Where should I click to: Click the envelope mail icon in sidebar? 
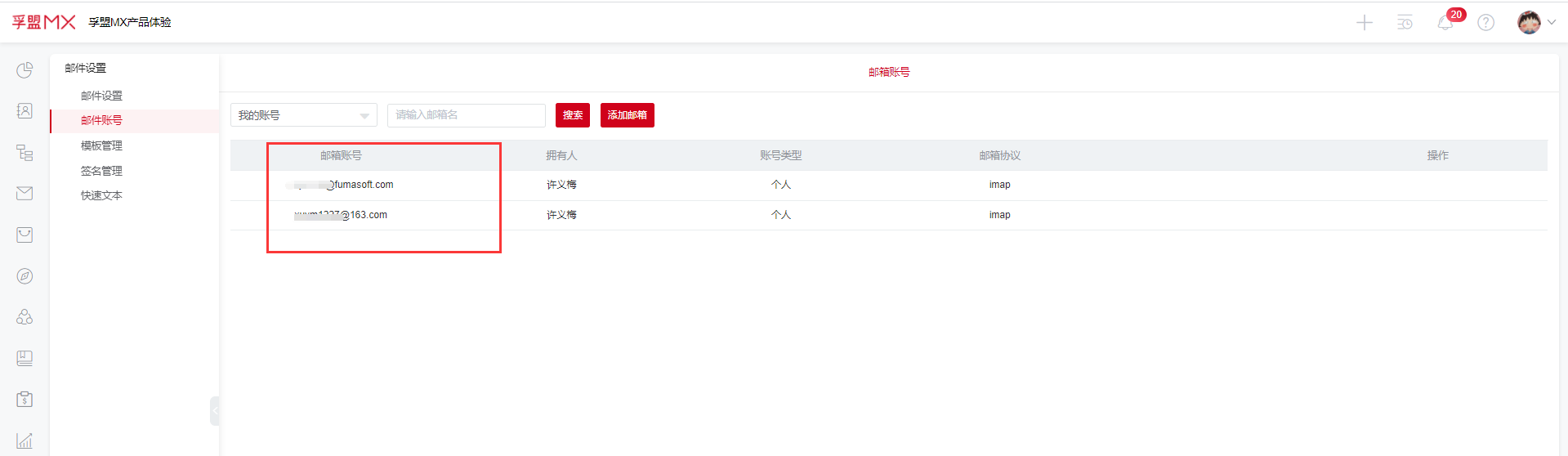point(25,193)
